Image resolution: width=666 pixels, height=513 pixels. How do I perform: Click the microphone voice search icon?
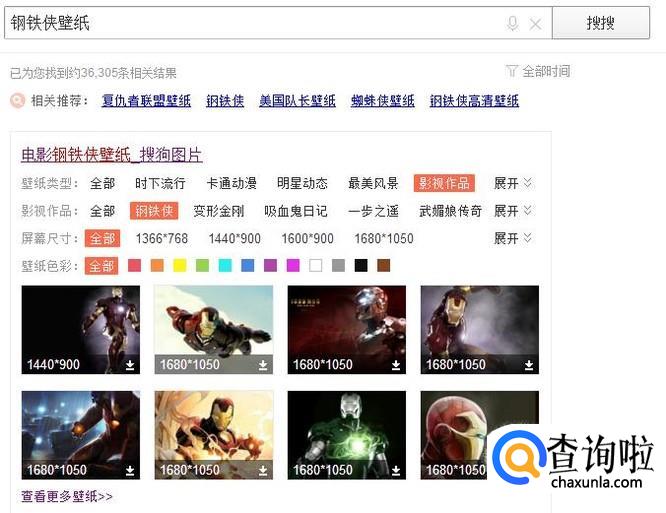click(513, 23)
